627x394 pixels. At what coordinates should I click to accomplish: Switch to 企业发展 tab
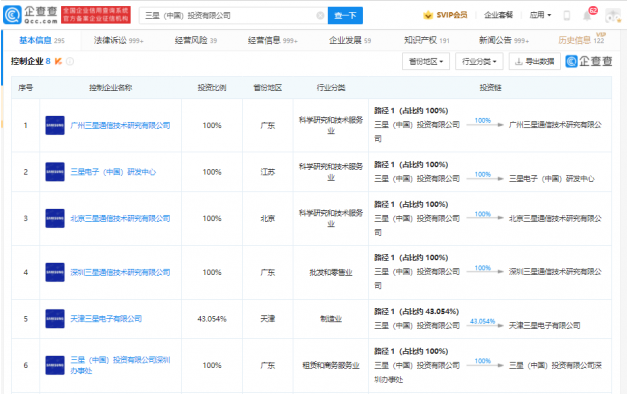350,40
